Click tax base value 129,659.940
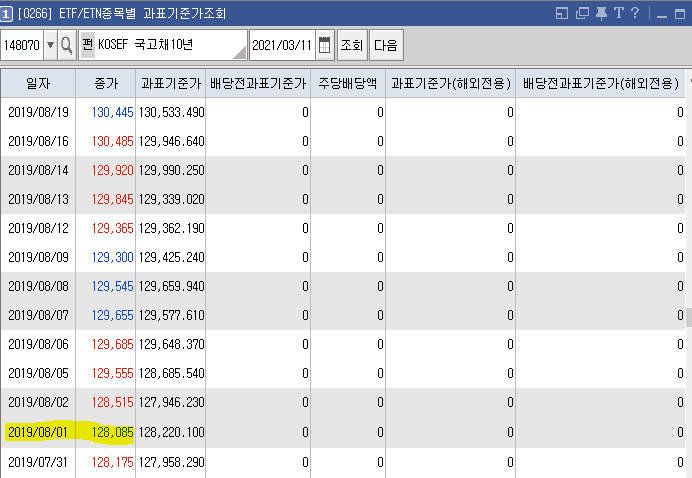 click(171, 286)
